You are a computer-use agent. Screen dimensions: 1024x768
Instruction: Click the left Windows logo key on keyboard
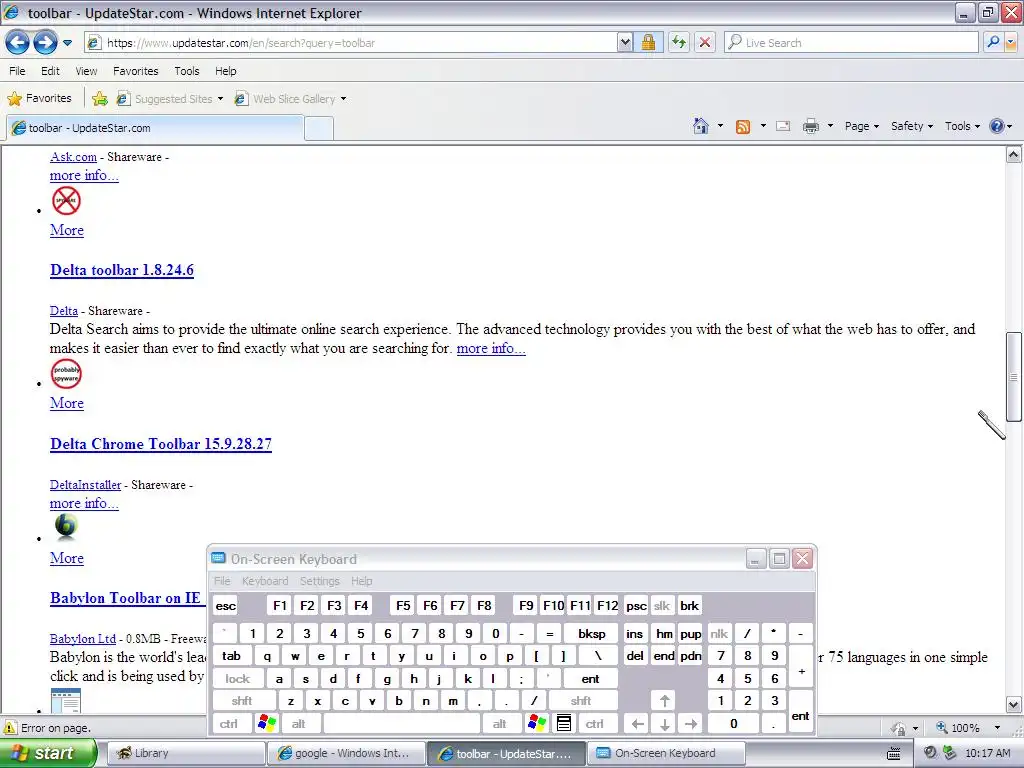(267, 724)
